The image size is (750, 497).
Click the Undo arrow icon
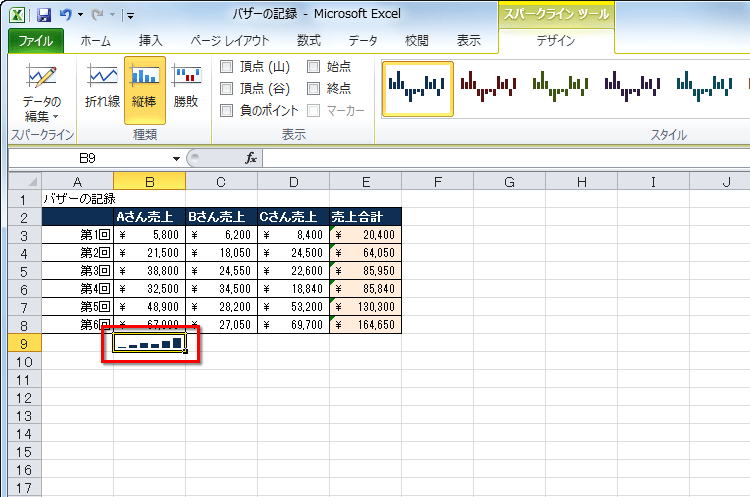(x=66, y=16)
